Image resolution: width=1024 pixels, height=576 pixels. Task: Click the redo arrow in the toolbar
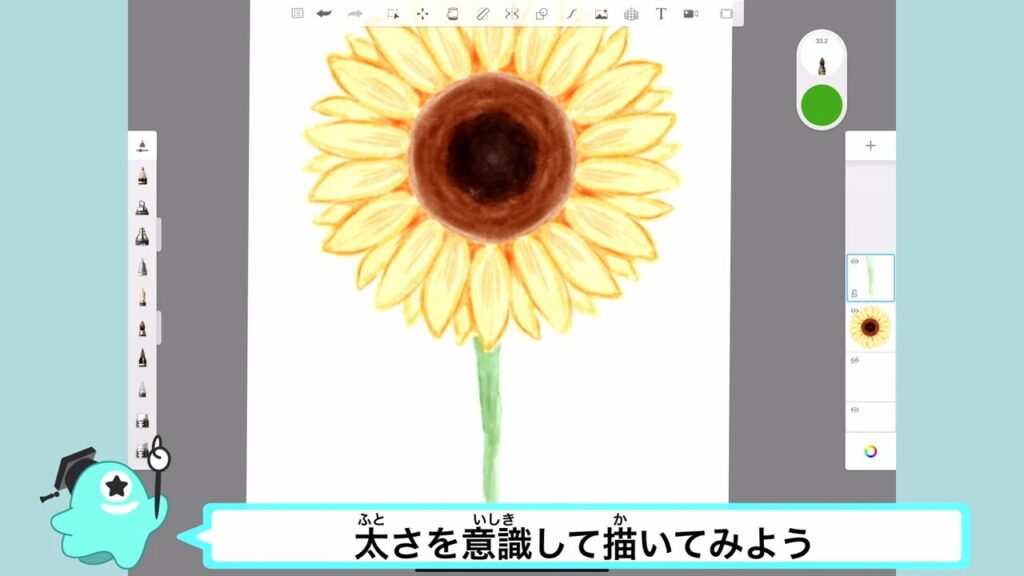354,14
